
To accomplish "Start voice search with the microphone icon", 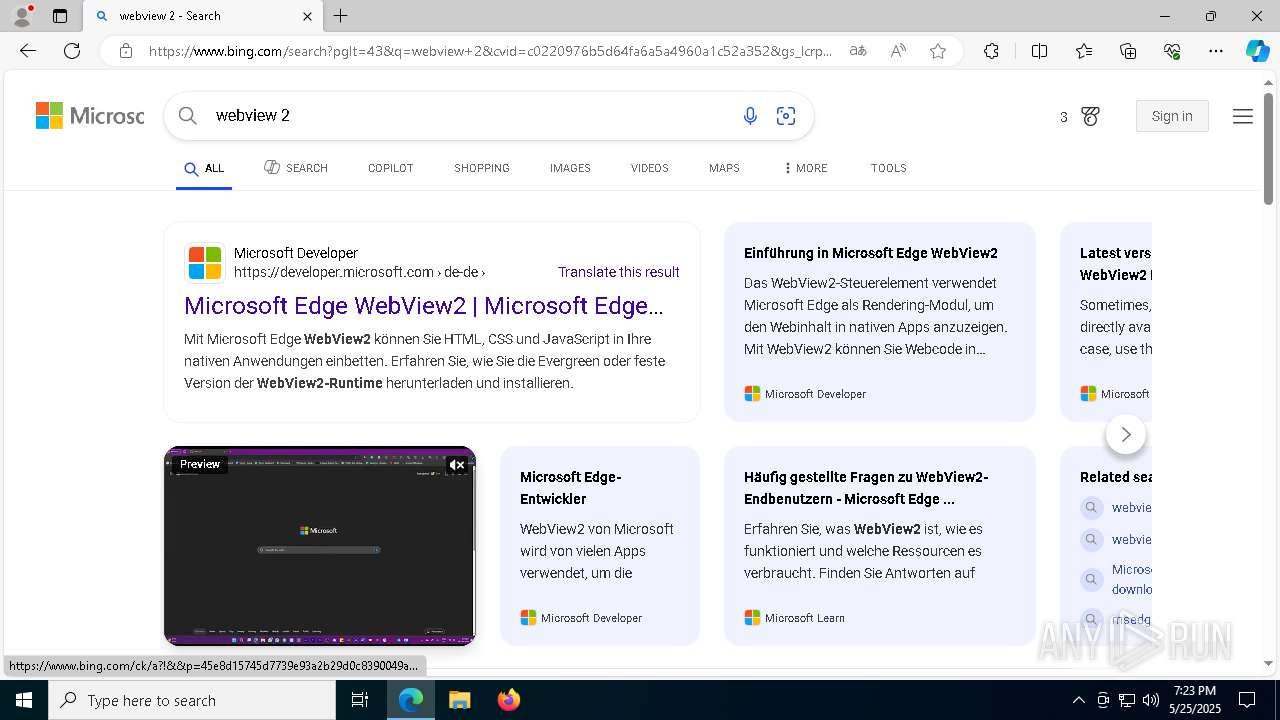I will pyautogui.click(x=750, y=116).
